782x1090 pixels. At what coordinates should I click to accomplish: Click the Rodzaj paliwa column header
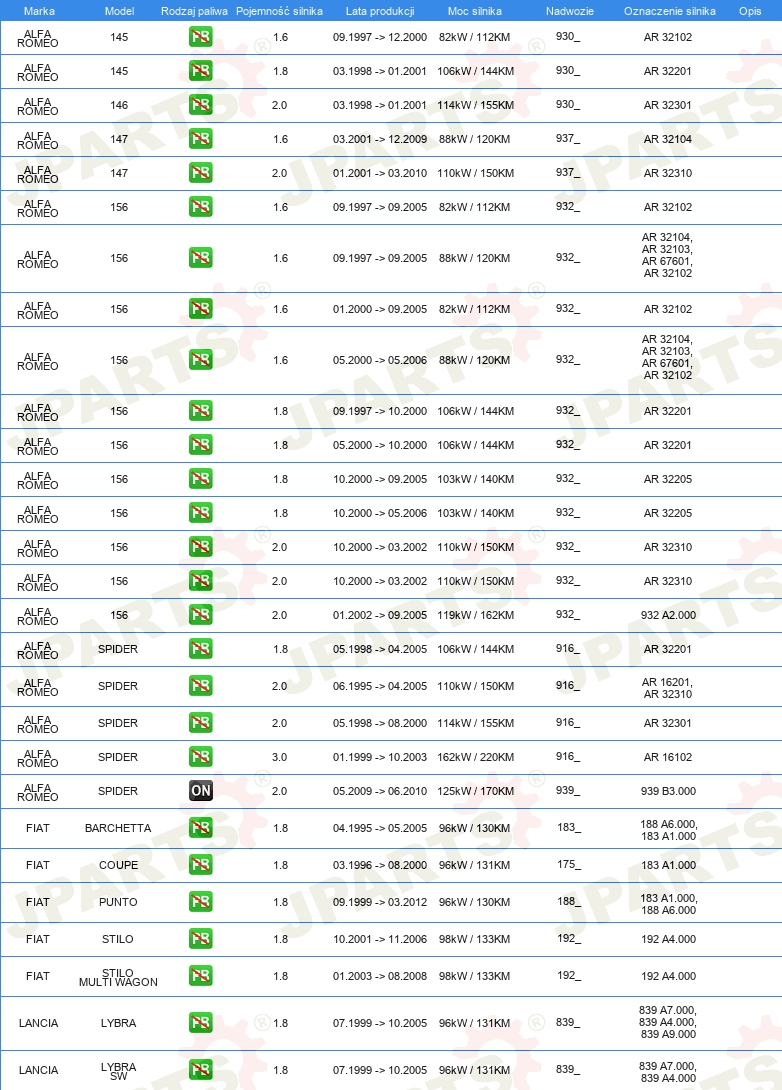(195, 11)
